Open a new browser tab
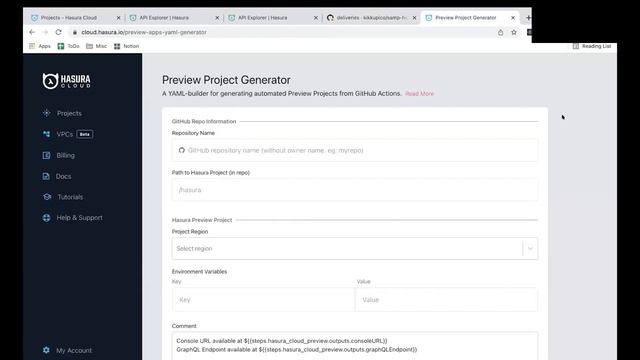The height and width of the screenshot is (360, 640). click(528, 18)
